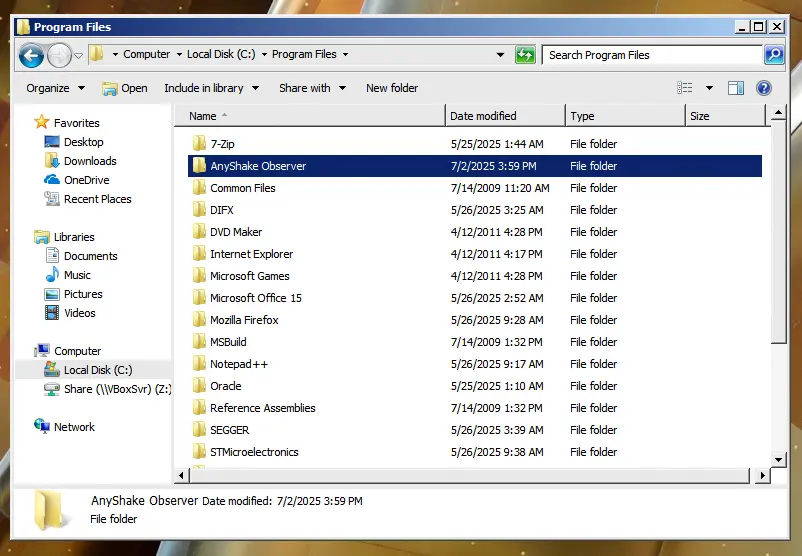This screenshot has width=802, height=556.
Task: Open Documents library in navigation pane
Action: coord(81,256)
